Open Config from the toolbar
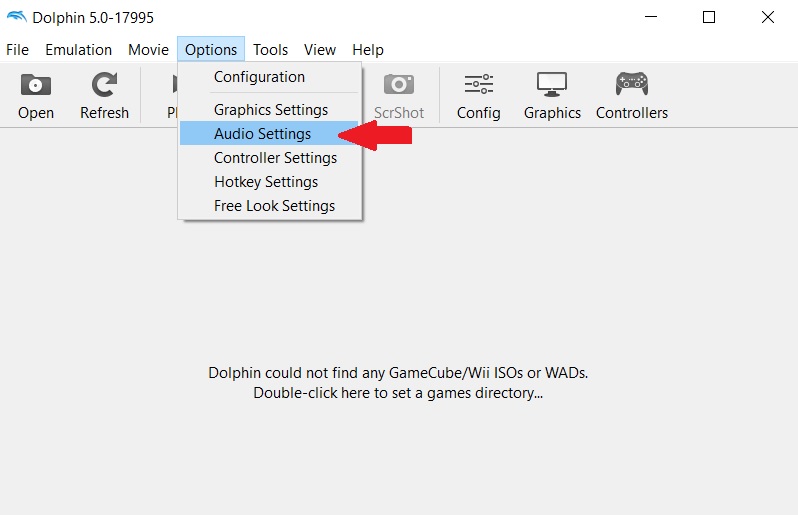The height and width of the screenshot is (515, 798). pos(478,86)
